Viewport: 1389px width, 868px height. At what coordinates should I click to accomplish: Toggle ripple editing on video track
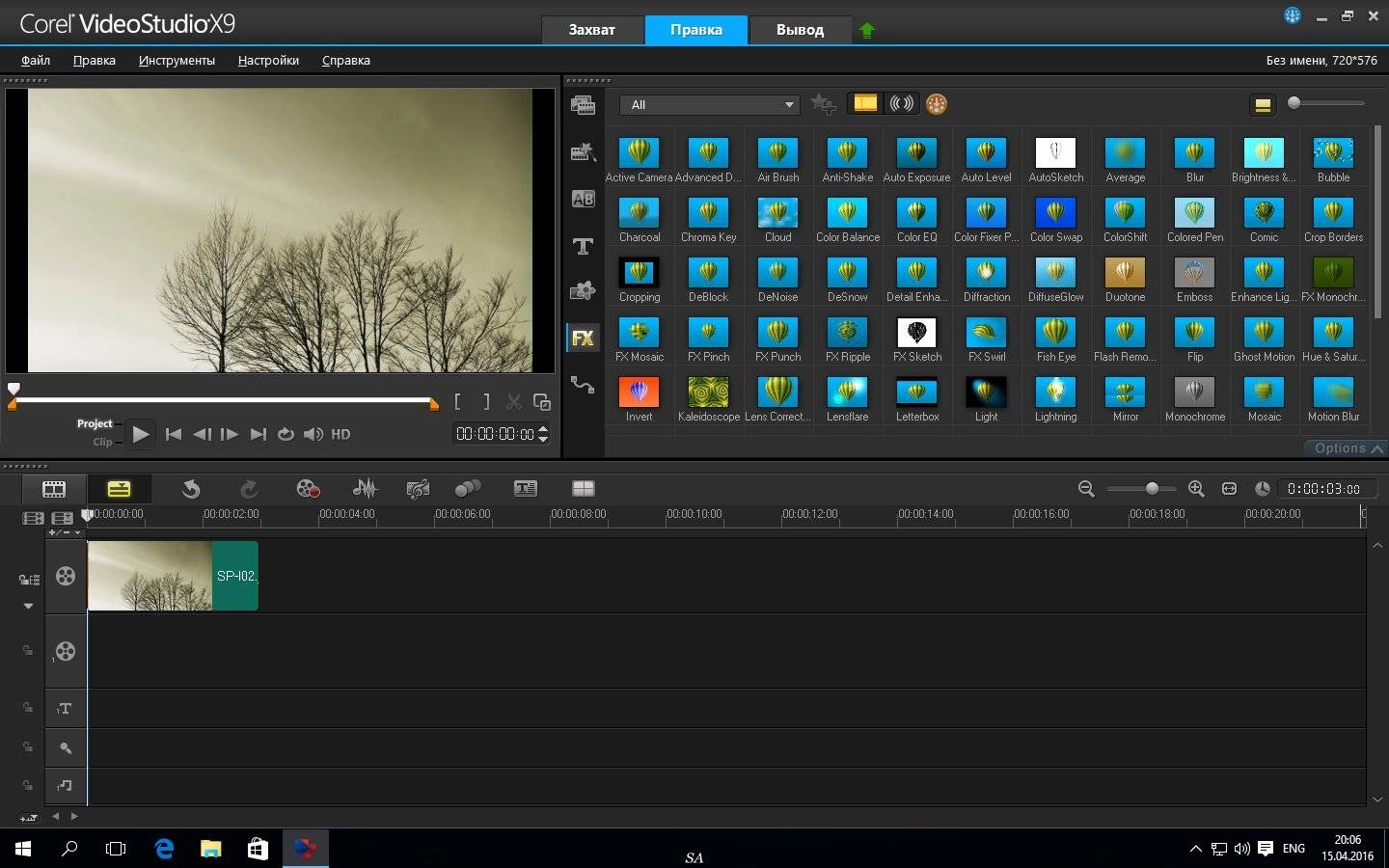click(x=29, y=580)
